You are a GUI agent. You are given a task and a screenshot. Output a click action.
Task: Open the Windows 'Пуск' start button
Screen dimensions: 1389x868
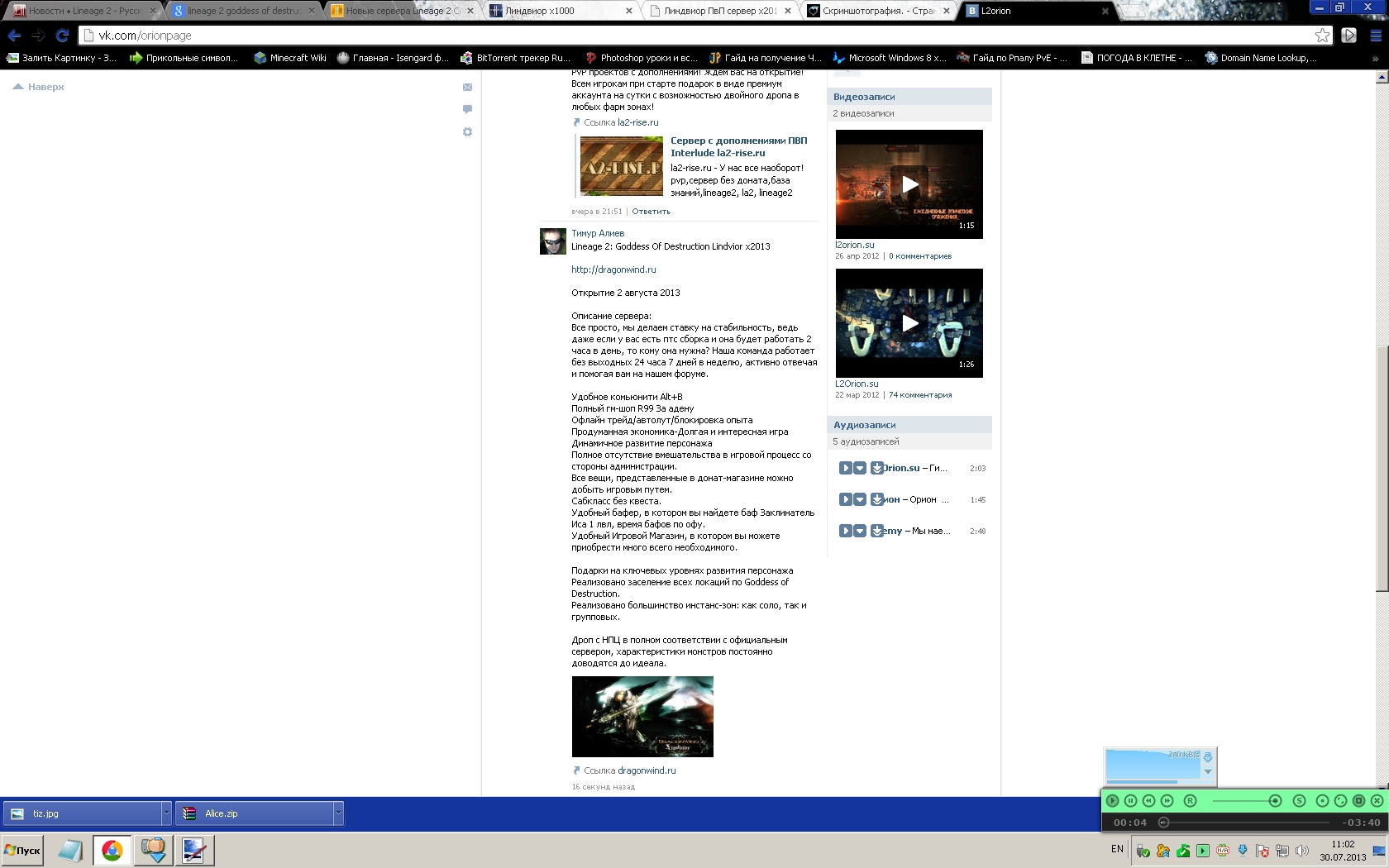pos(22,850)
